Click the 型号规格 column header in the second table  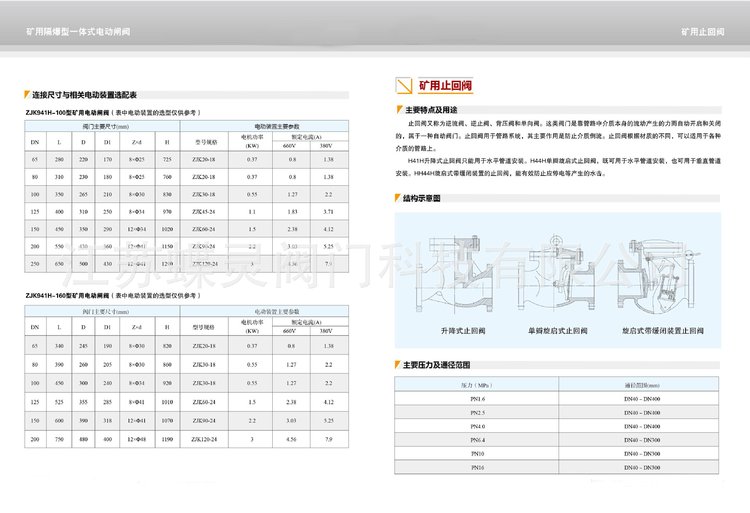204,326
